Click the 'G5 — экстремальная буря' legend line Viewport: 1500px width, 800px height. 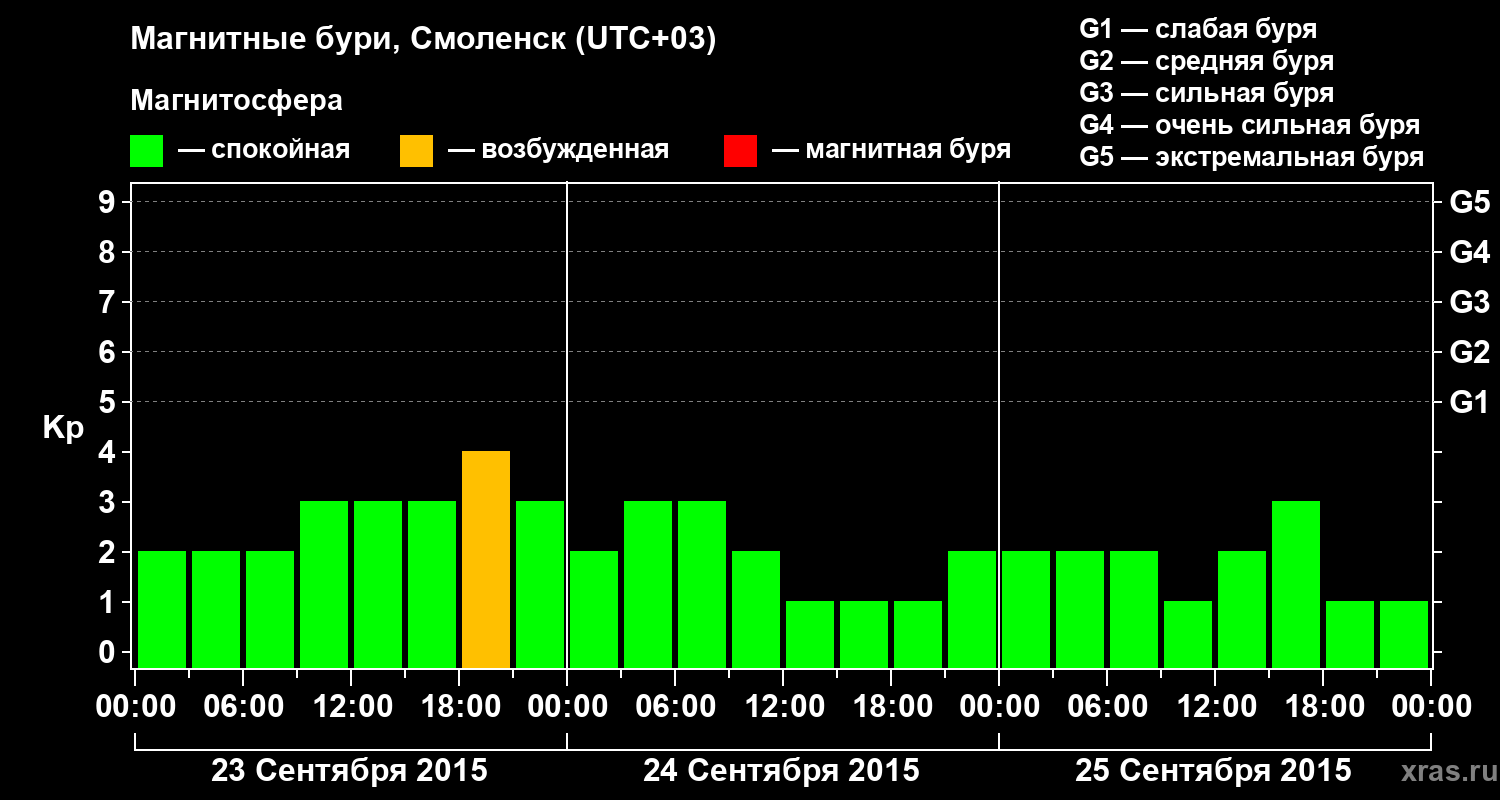tap(1251, 157)
